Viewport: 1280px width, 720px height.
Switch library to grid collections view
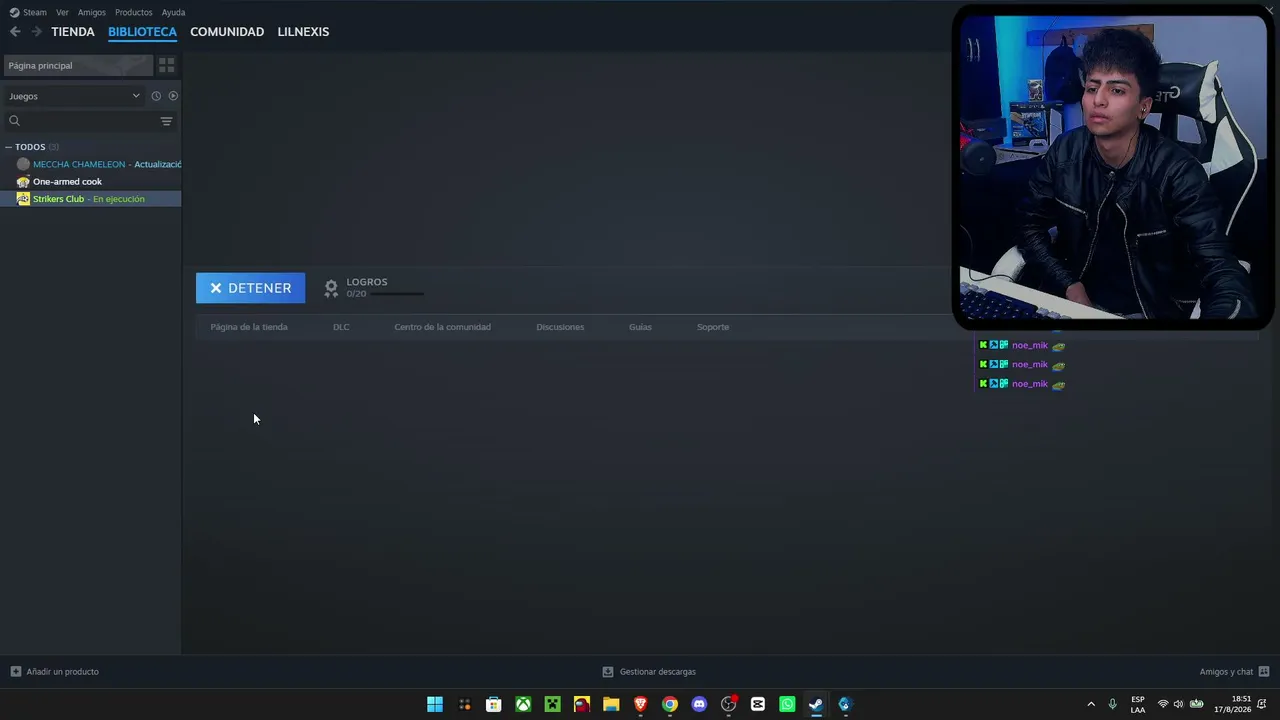point(167,65)
